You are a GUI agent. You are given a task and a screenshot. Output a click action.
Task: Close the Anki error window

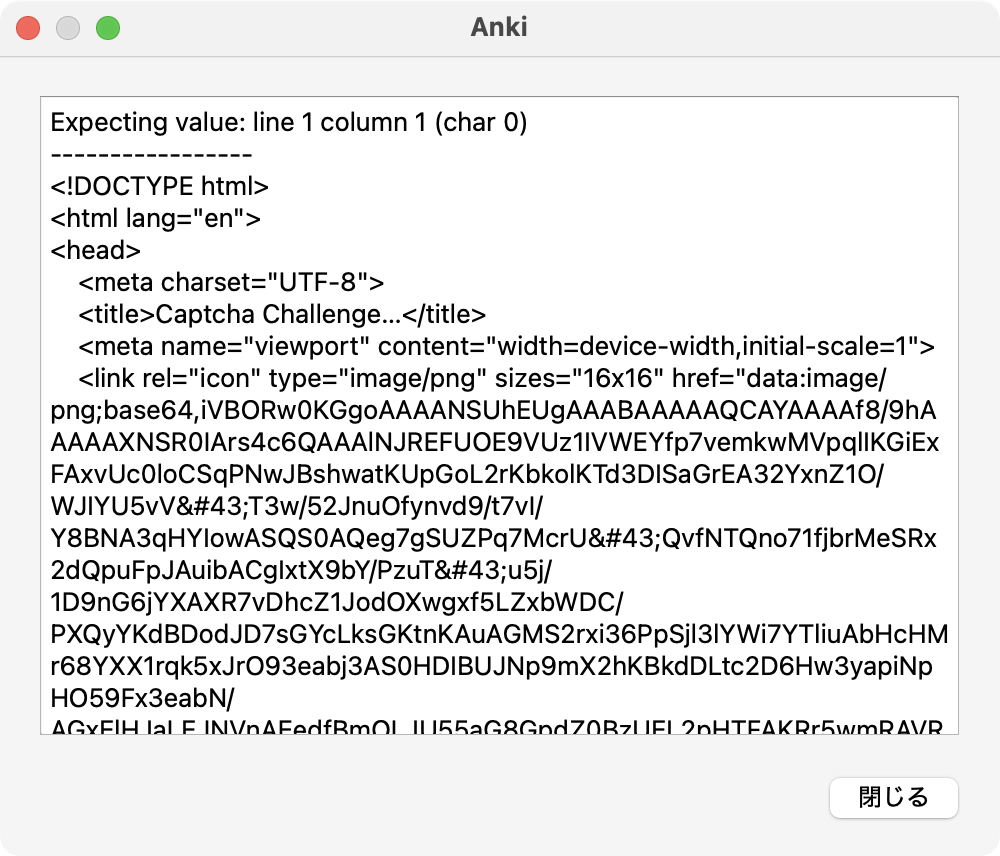(28, 28)
